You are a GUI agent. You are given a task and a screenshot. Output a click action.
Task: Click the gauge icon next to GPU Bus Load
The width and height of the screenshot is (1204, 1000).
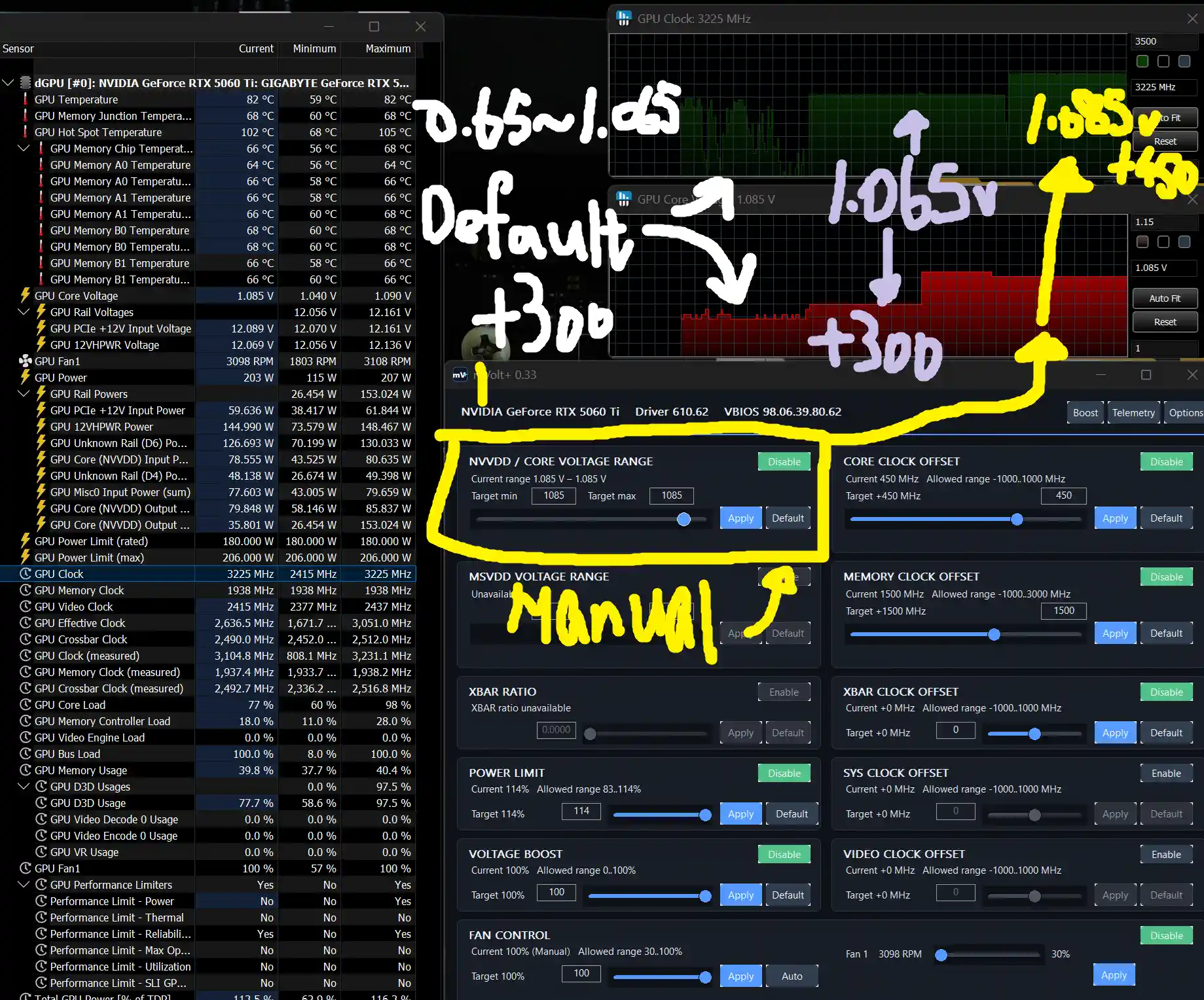26,754
